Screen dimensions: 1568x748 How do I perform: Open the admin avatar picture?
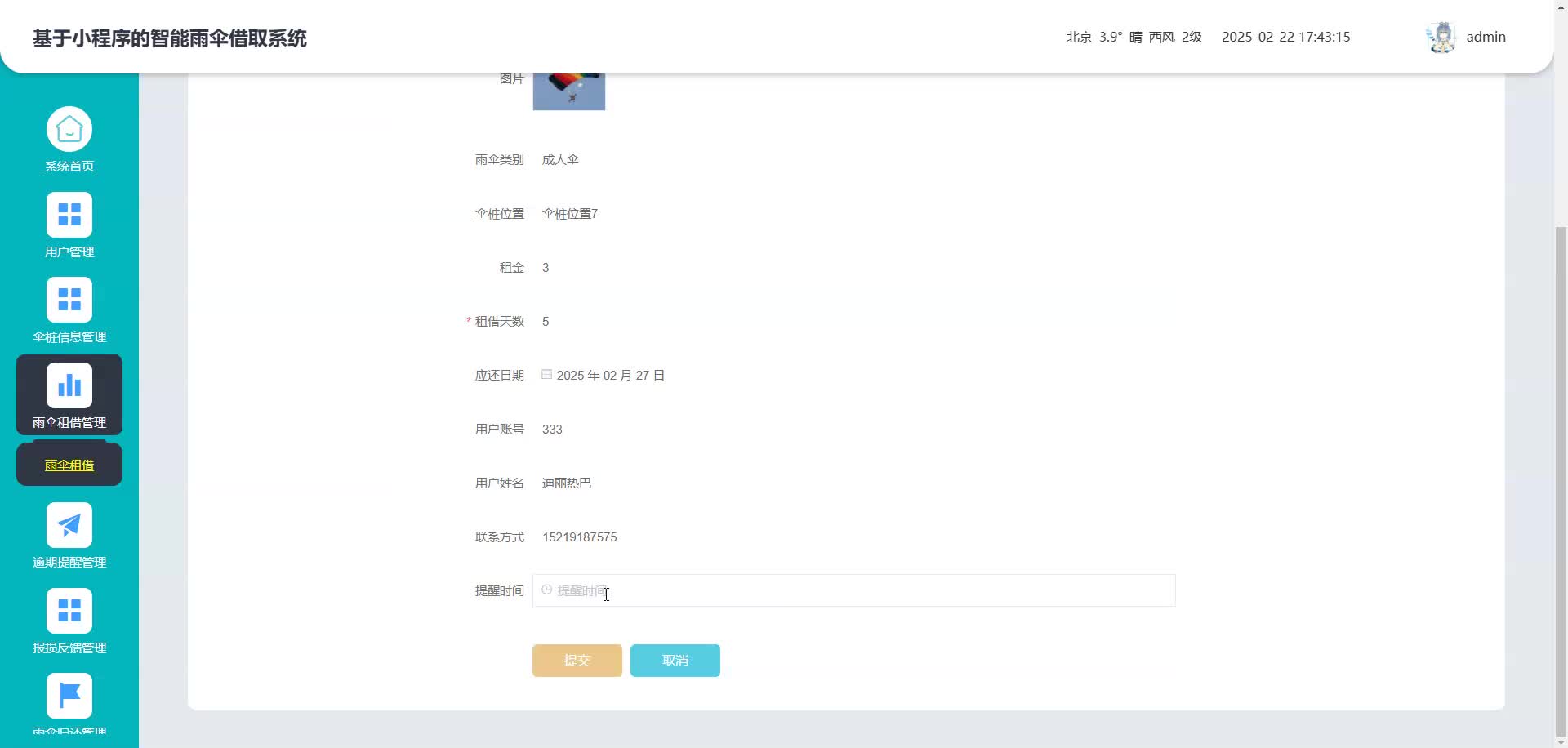point(1441,37)
